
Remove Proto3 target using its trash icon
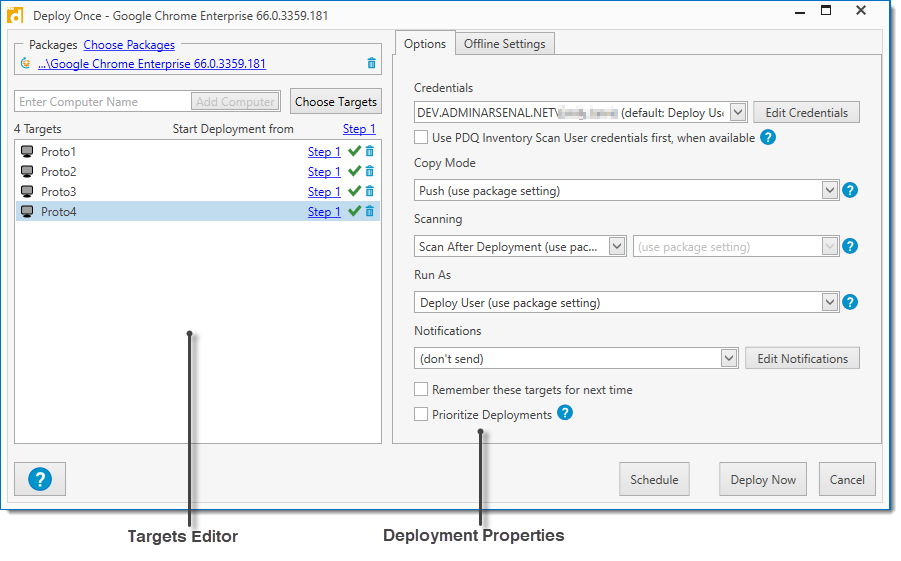coord(369,192)
